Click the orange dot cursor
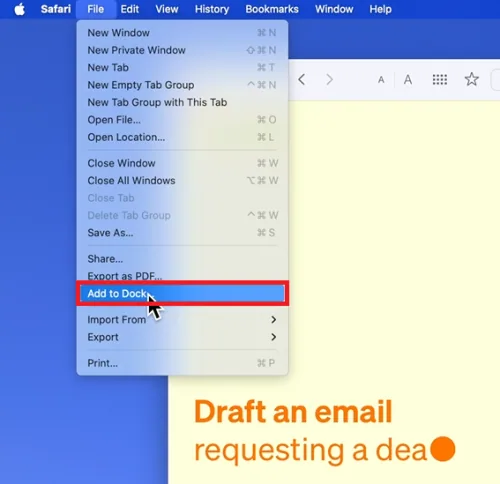The image size is (500, 484). (x=442, y=449)
